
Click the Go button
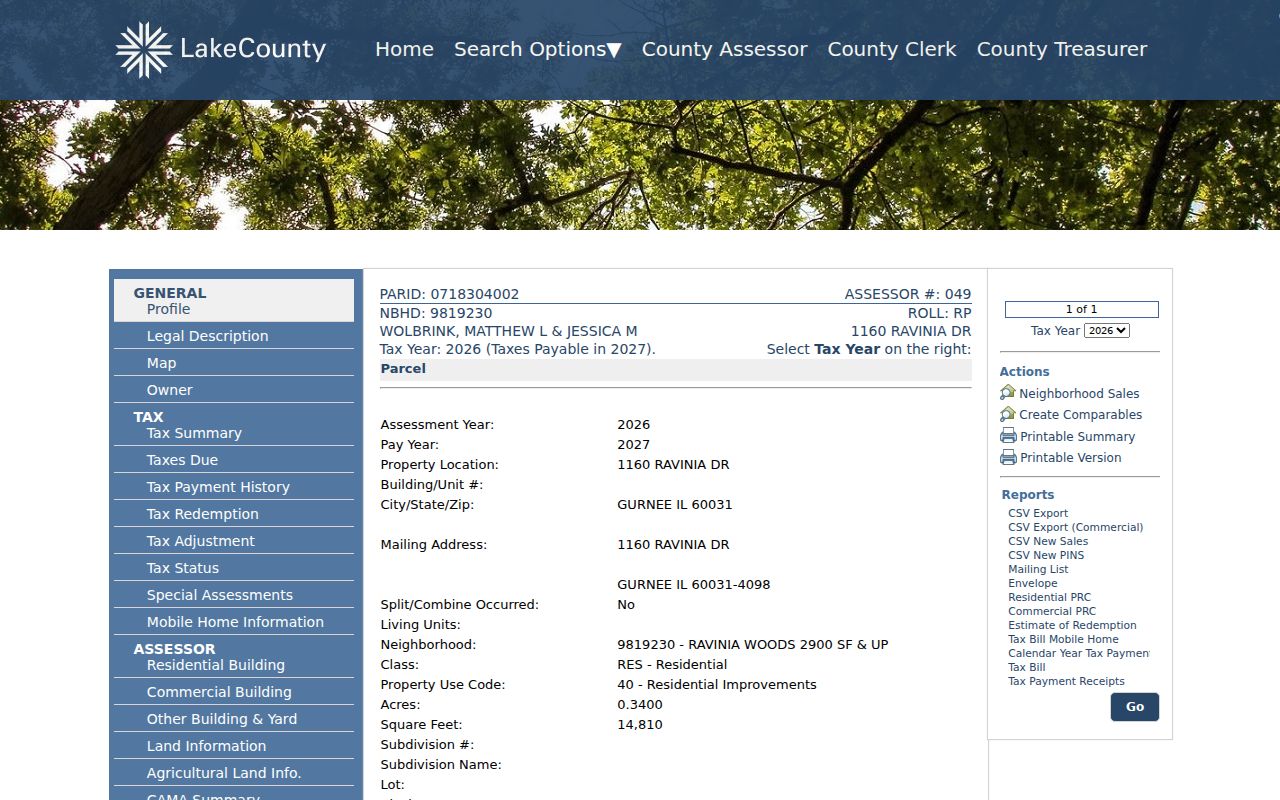pyautogui.click(x=1135, y=707)
